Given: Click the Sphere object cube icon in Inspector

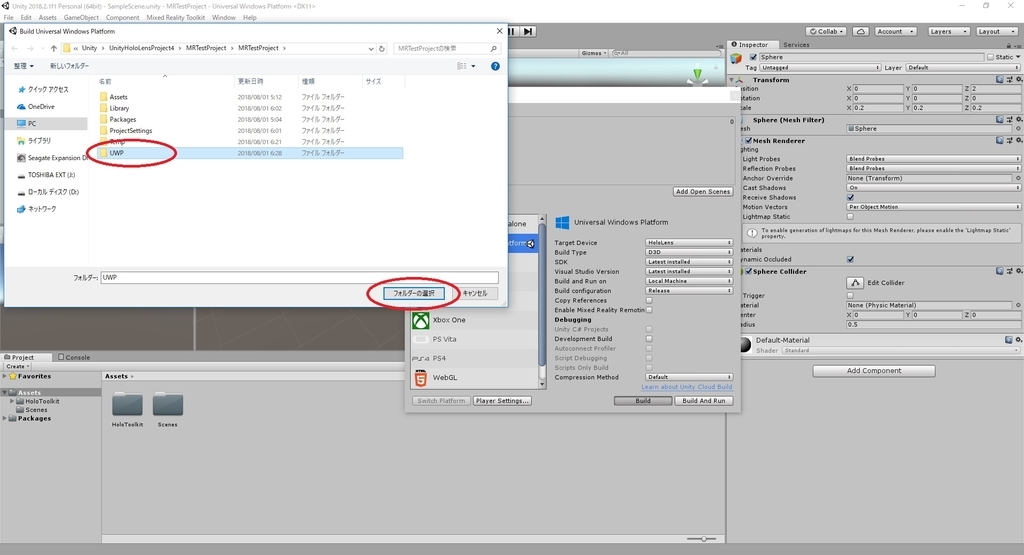Looking at the screenshot, I should coord(736,59).
